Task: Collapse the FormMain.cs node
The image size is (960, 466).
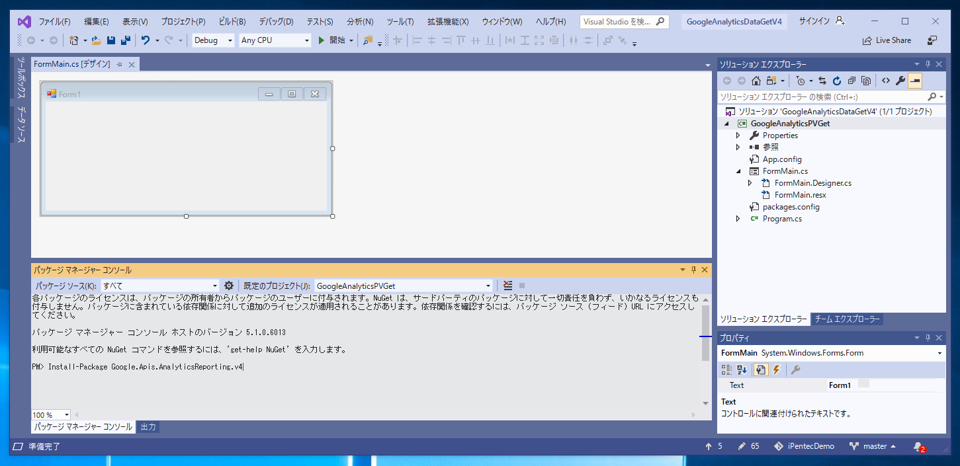Action: tap(738, 171)
